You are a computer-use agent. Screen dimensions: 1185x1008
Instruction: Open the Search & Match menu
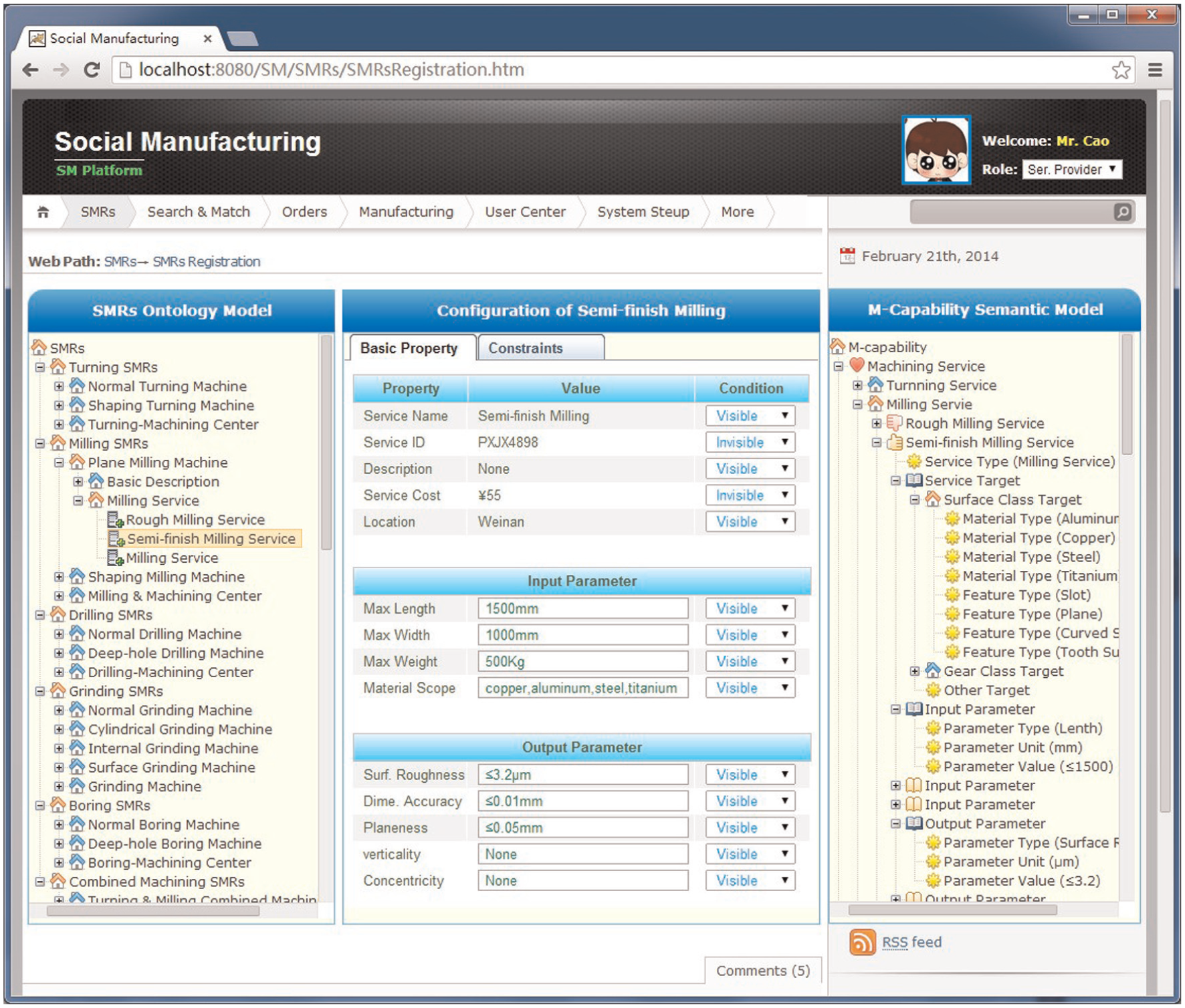coord(199,212)
